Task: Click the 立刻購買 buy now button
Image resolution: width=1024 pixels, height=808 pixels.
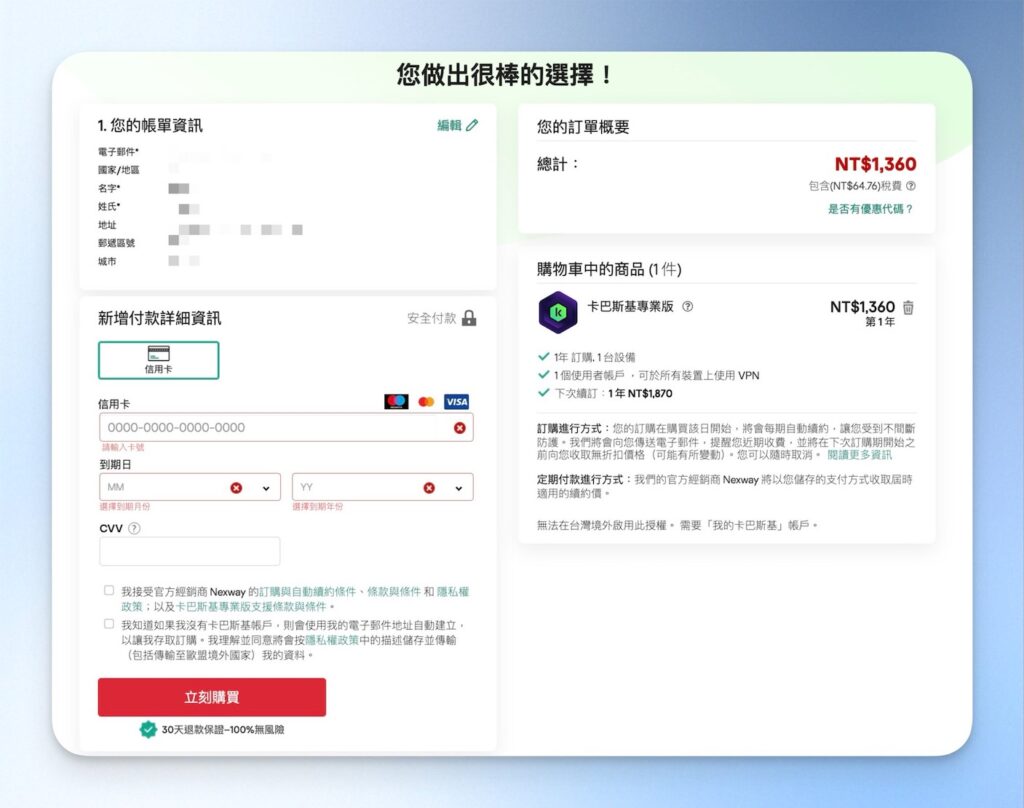Action: tap(212, 697)
